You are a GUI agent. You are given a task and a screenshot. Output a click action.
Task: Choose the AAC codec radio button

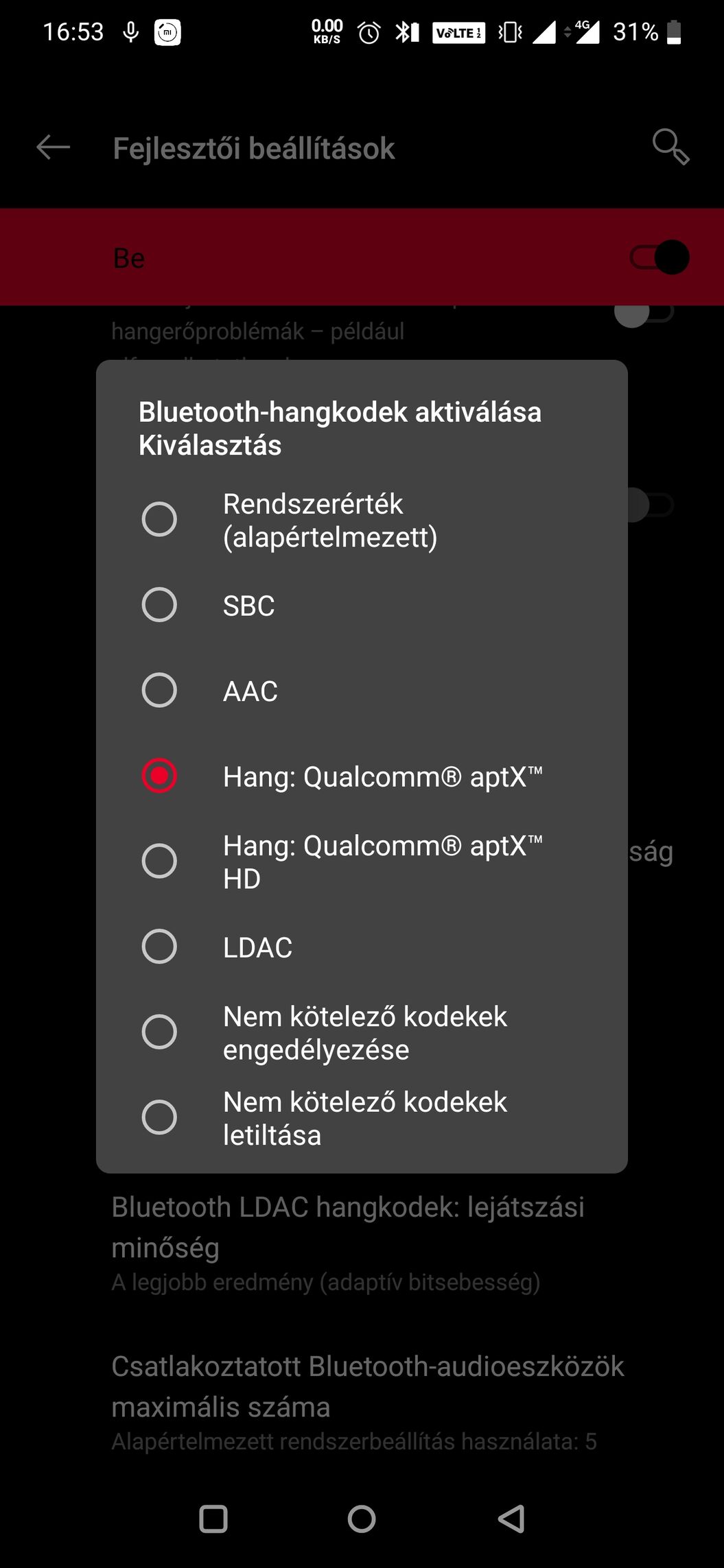[x=159, y=690]
